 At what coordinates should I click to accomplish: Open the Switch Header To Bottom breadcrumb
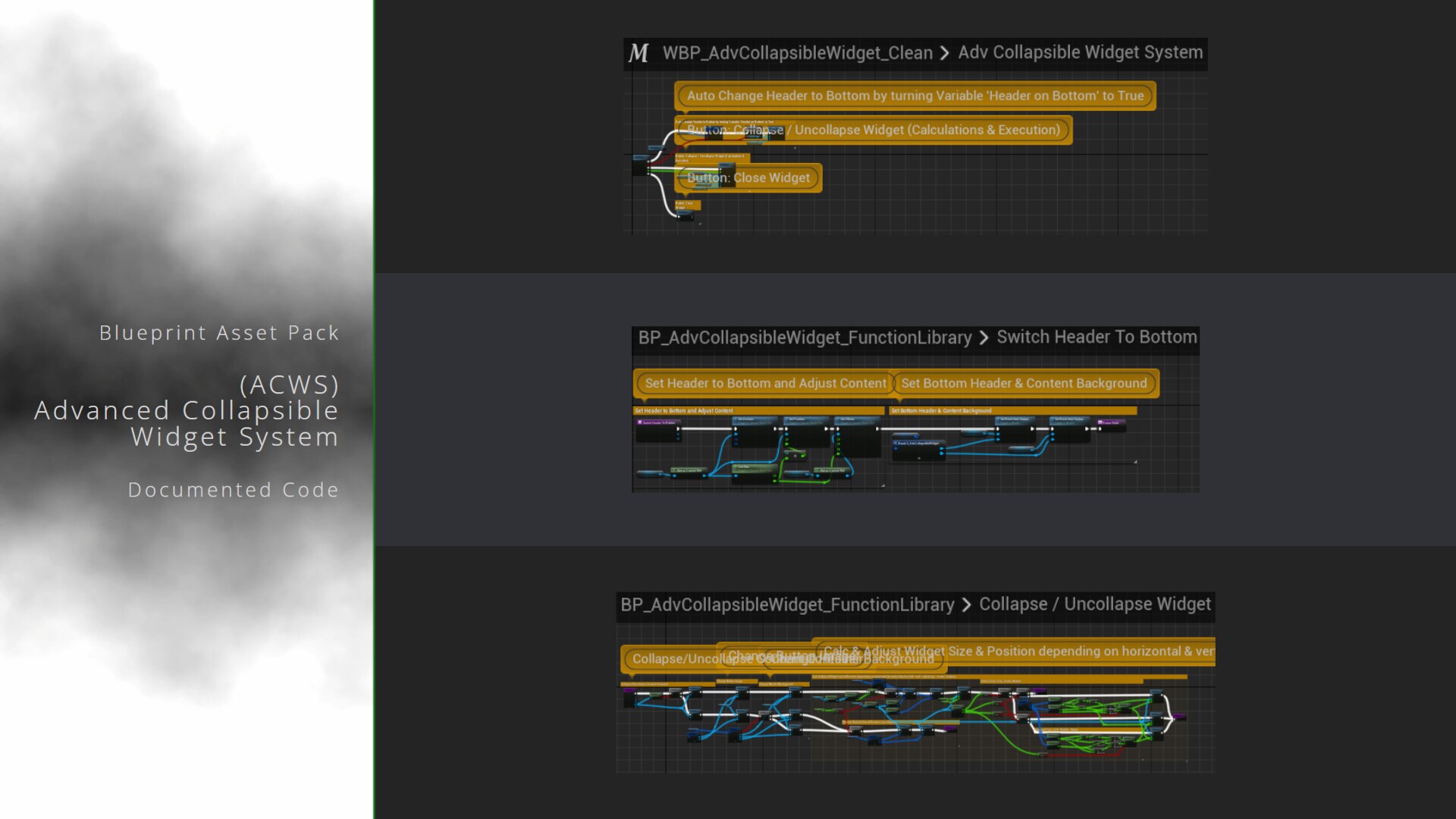click(x=1097, y=337)
